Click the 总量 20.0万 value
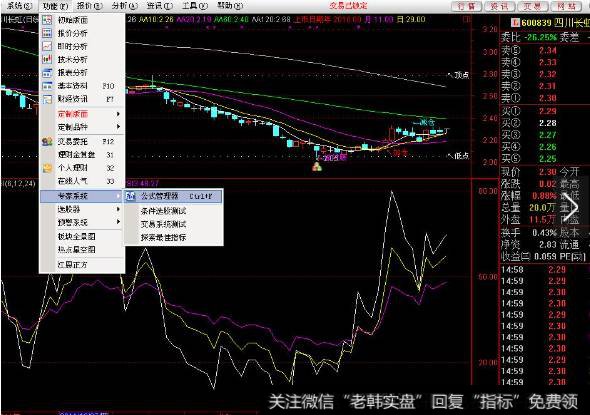 pyautogui.click(x=542, y=207)
